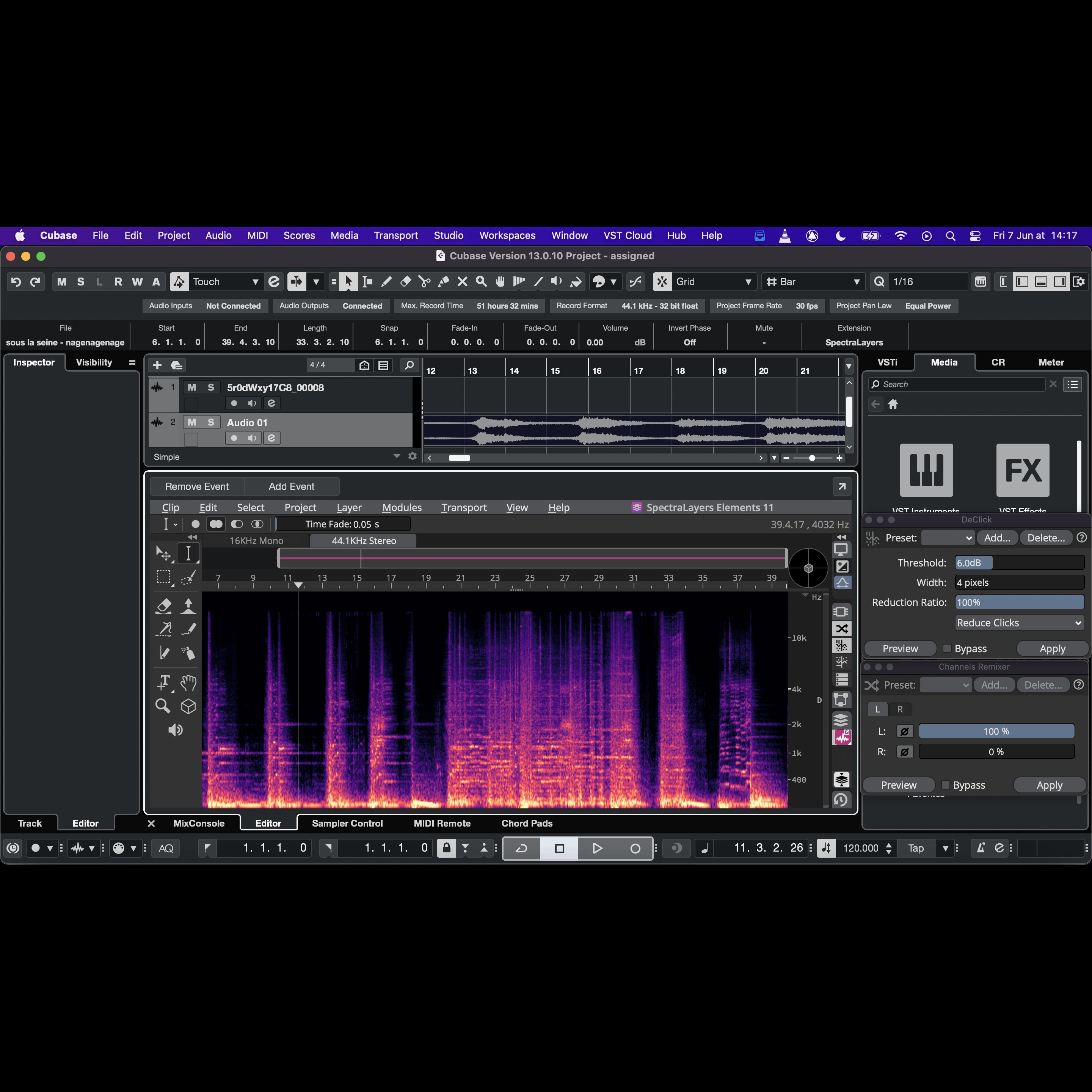Toggle the transport cycle loop button

(521, 848)
